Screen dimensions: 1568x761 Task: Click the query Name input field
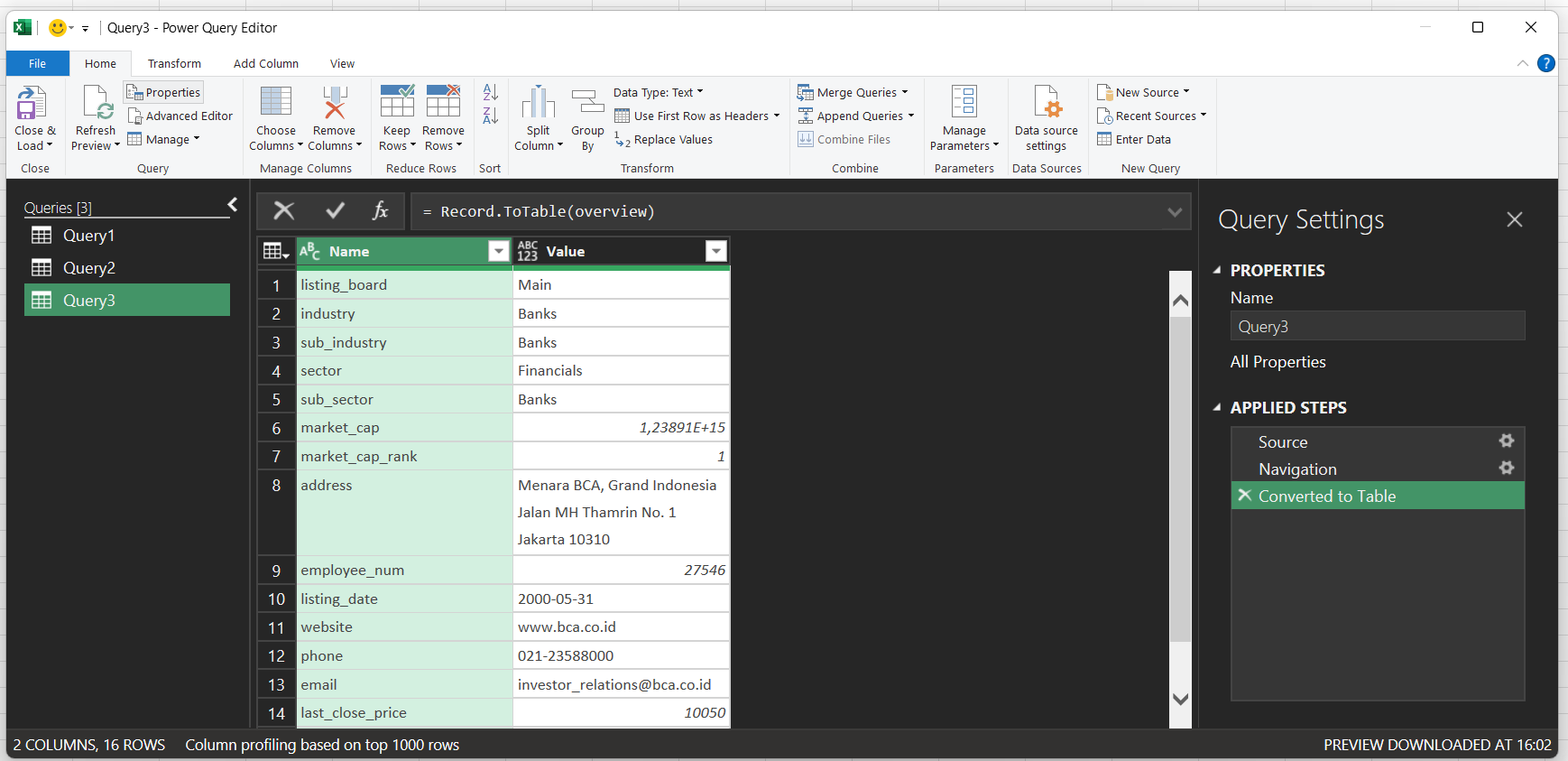click(x=1378, y=326)
